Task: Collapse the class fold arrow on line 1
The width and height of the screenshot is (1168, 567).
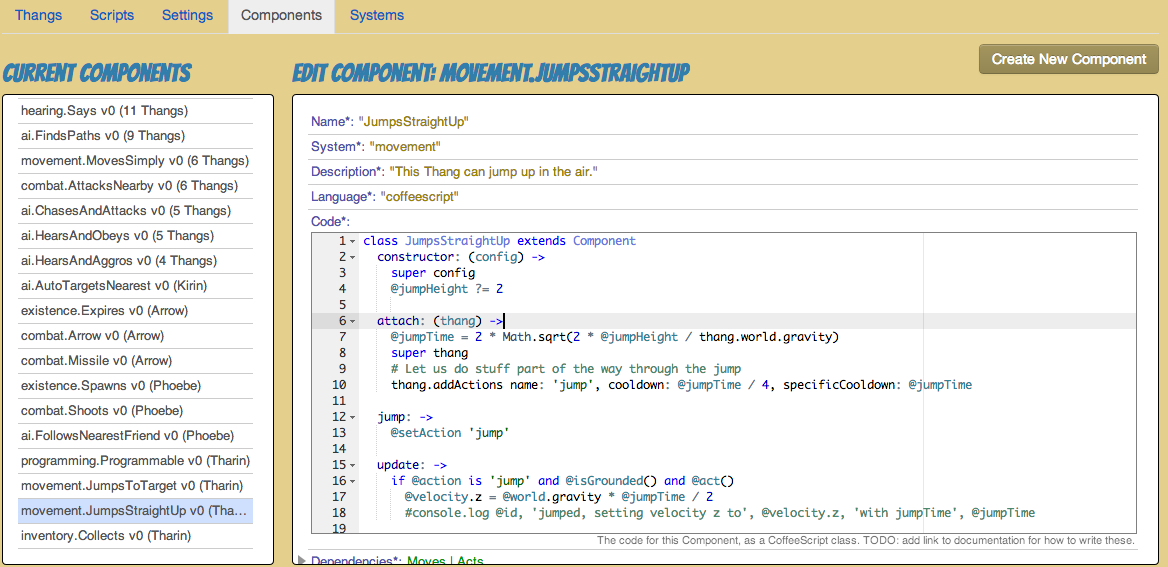Action: 352,241
